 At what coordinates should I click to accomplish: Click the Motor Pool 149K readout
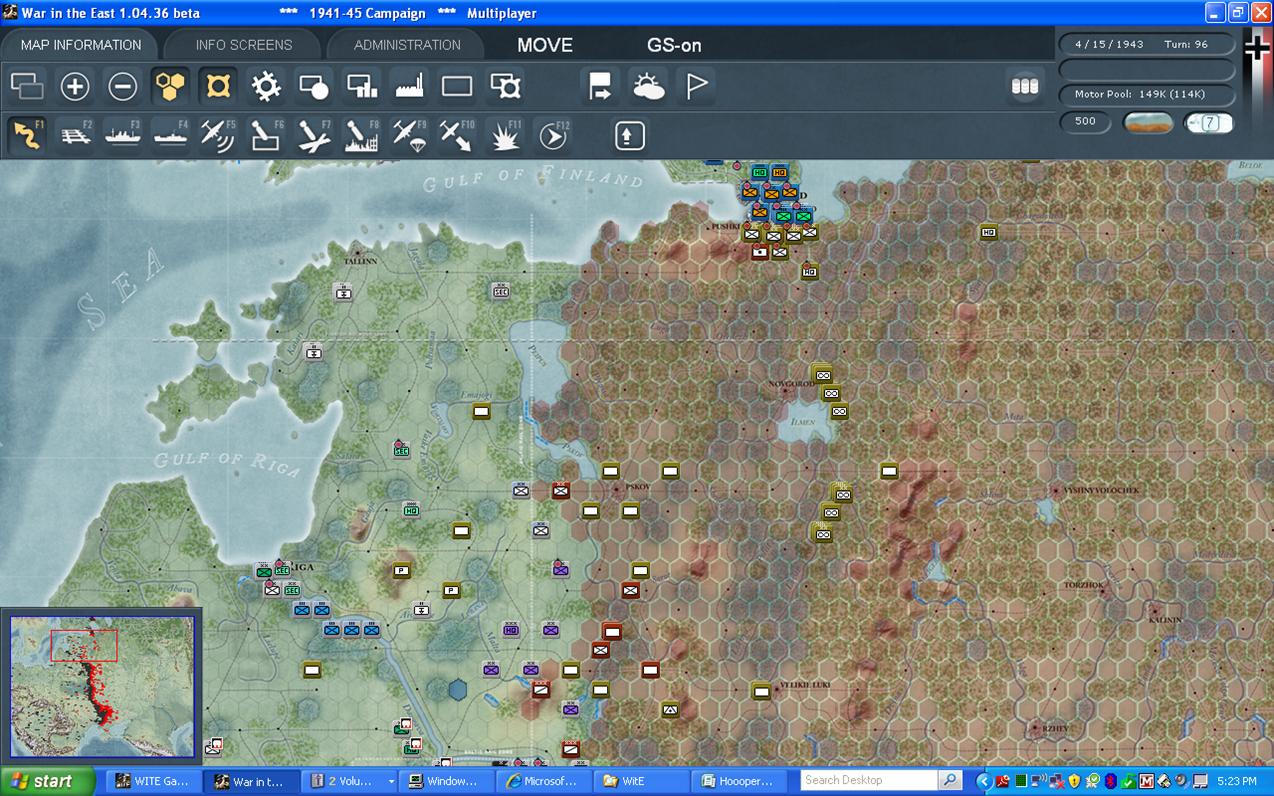click(x=1146, y=94)
